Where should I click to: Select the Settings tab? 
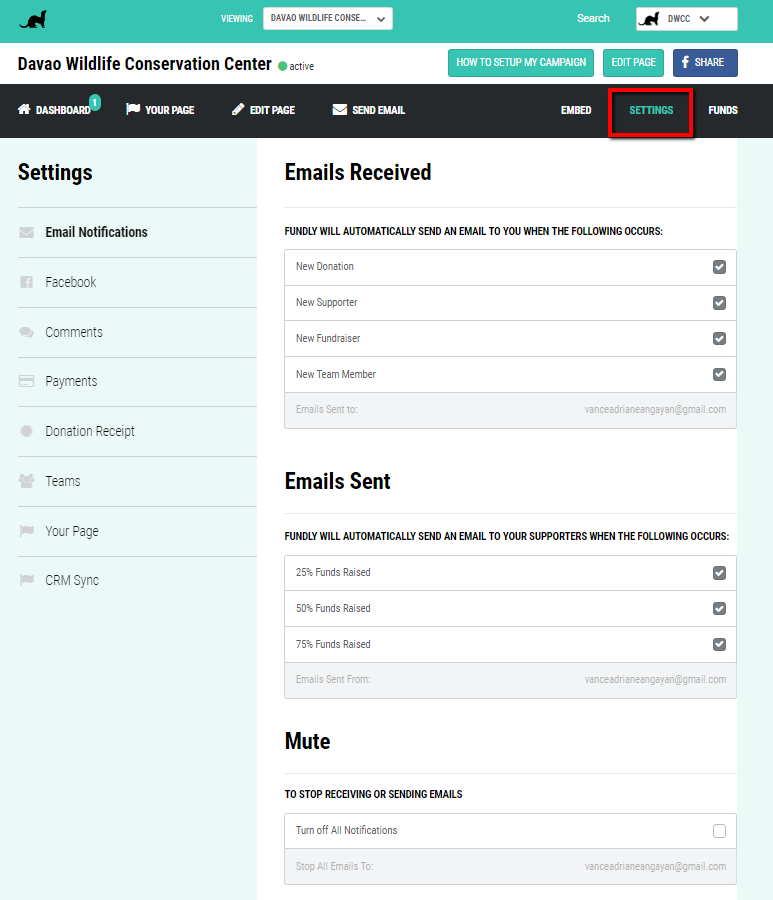click(651, 110)
